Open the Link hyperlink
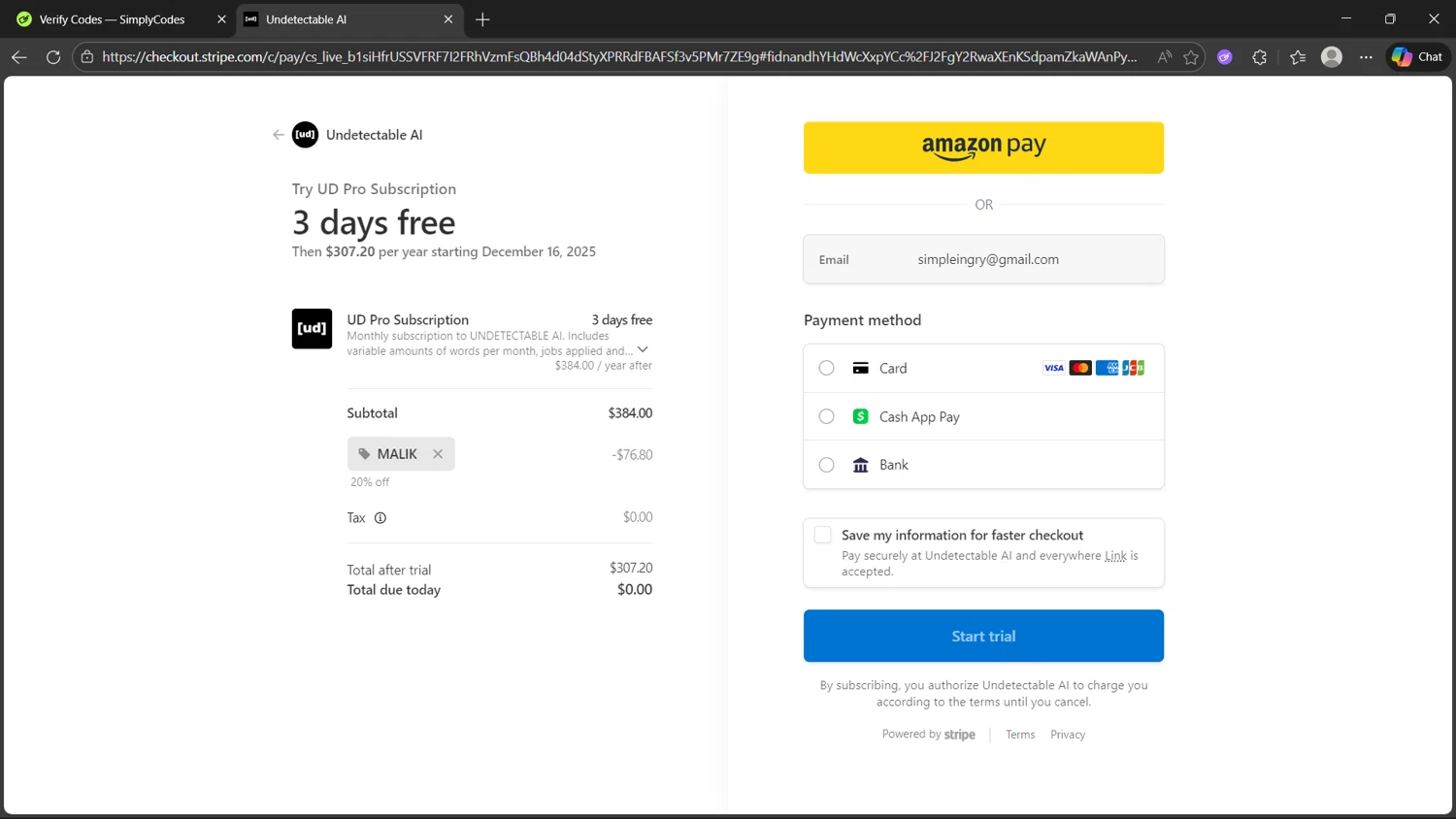 pos(1115,556)
